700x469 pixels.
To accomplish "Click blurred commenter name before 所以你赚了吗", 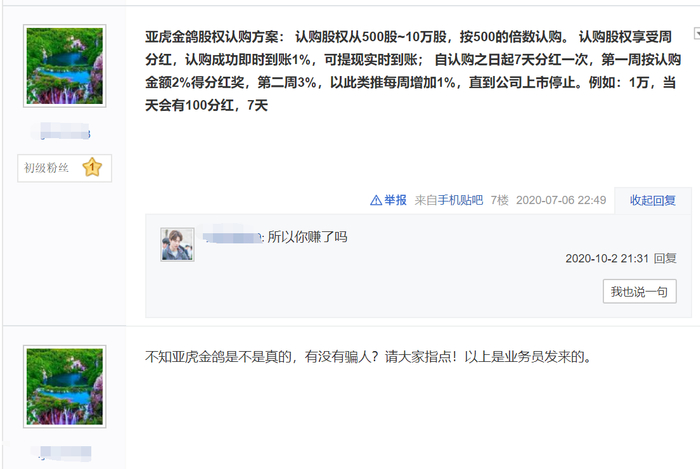I will [x=232, y=237].
